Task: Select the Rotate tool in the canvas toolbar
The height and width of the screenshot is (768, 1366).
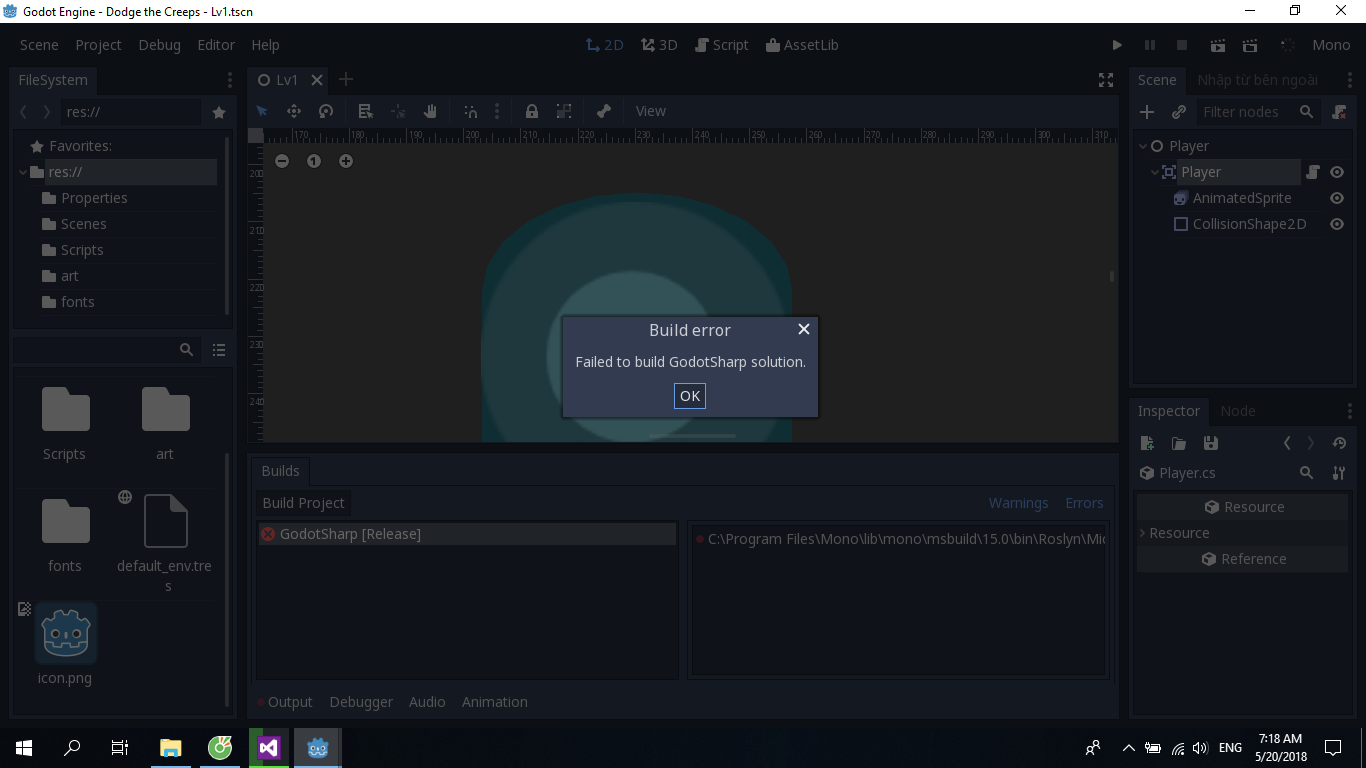Action: point(326,111)
